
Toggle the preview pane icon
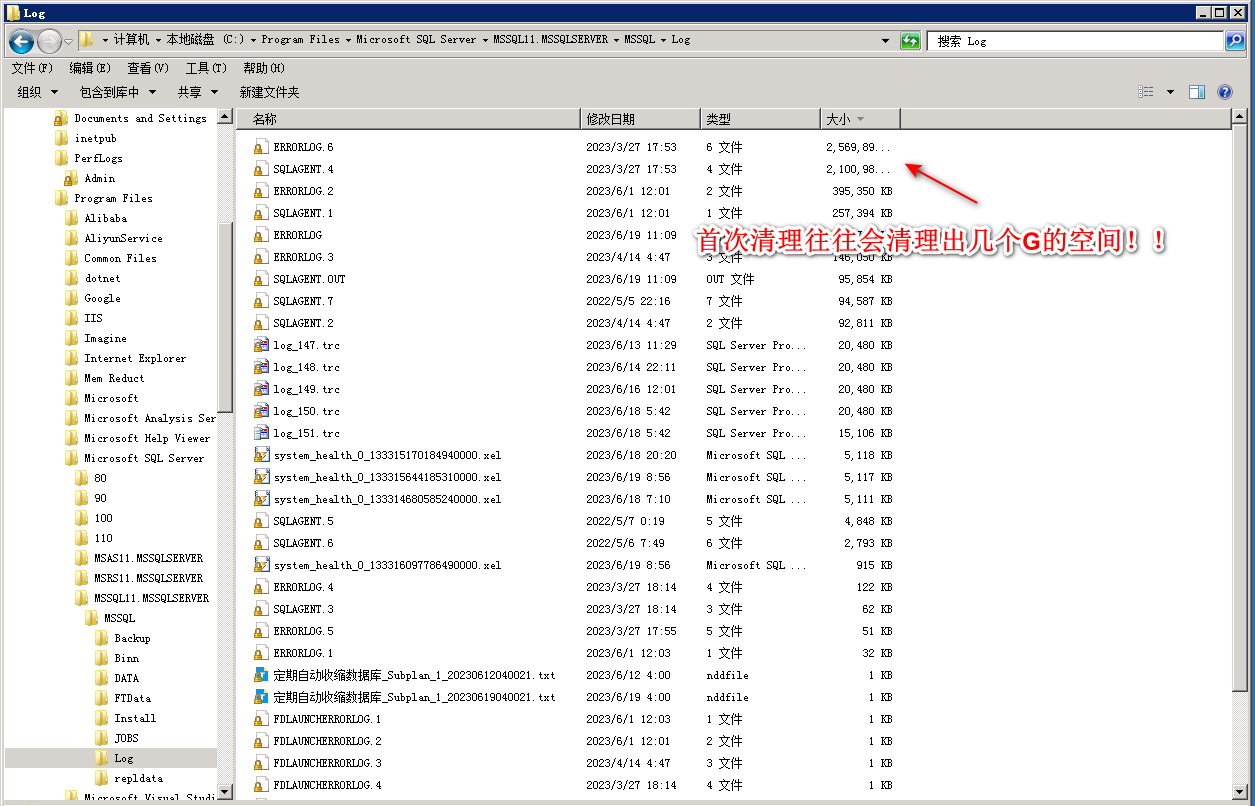[1197, 92]
